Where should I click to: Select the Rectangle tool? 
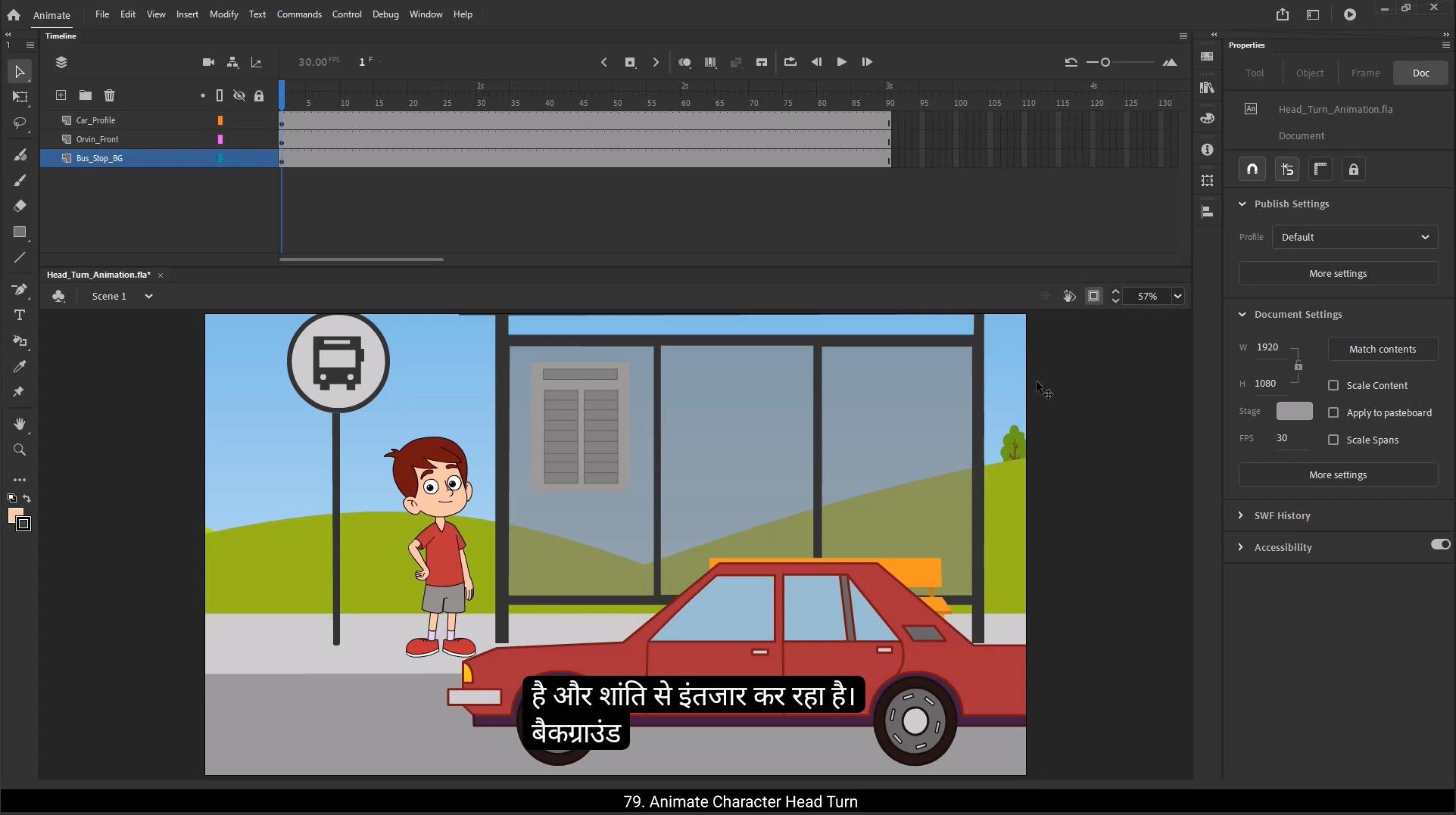click(20, 232)
